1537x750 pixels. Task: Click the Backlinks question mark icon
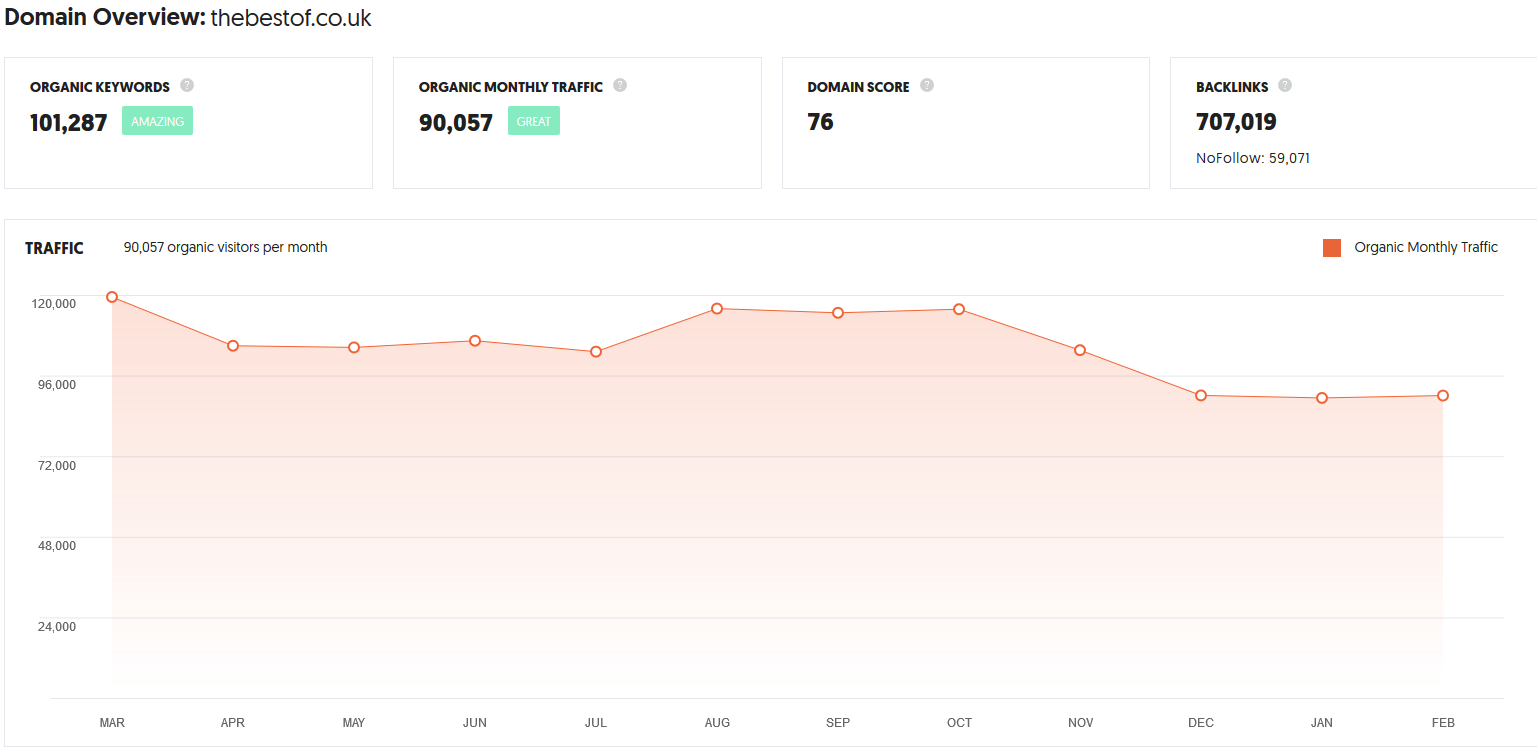(x=1285, y=86)
